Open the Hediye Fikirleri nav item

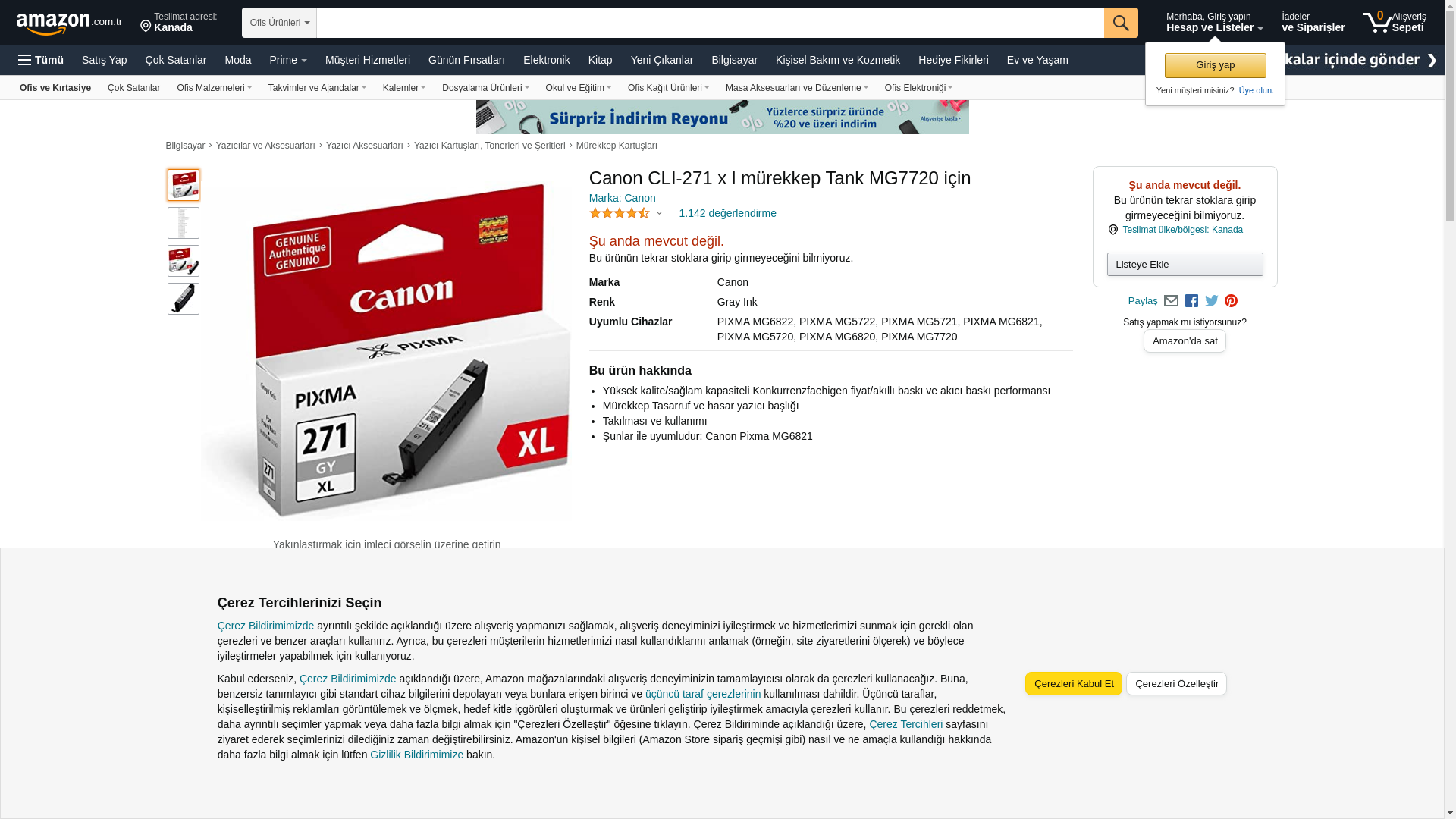[x=953, y=60]
